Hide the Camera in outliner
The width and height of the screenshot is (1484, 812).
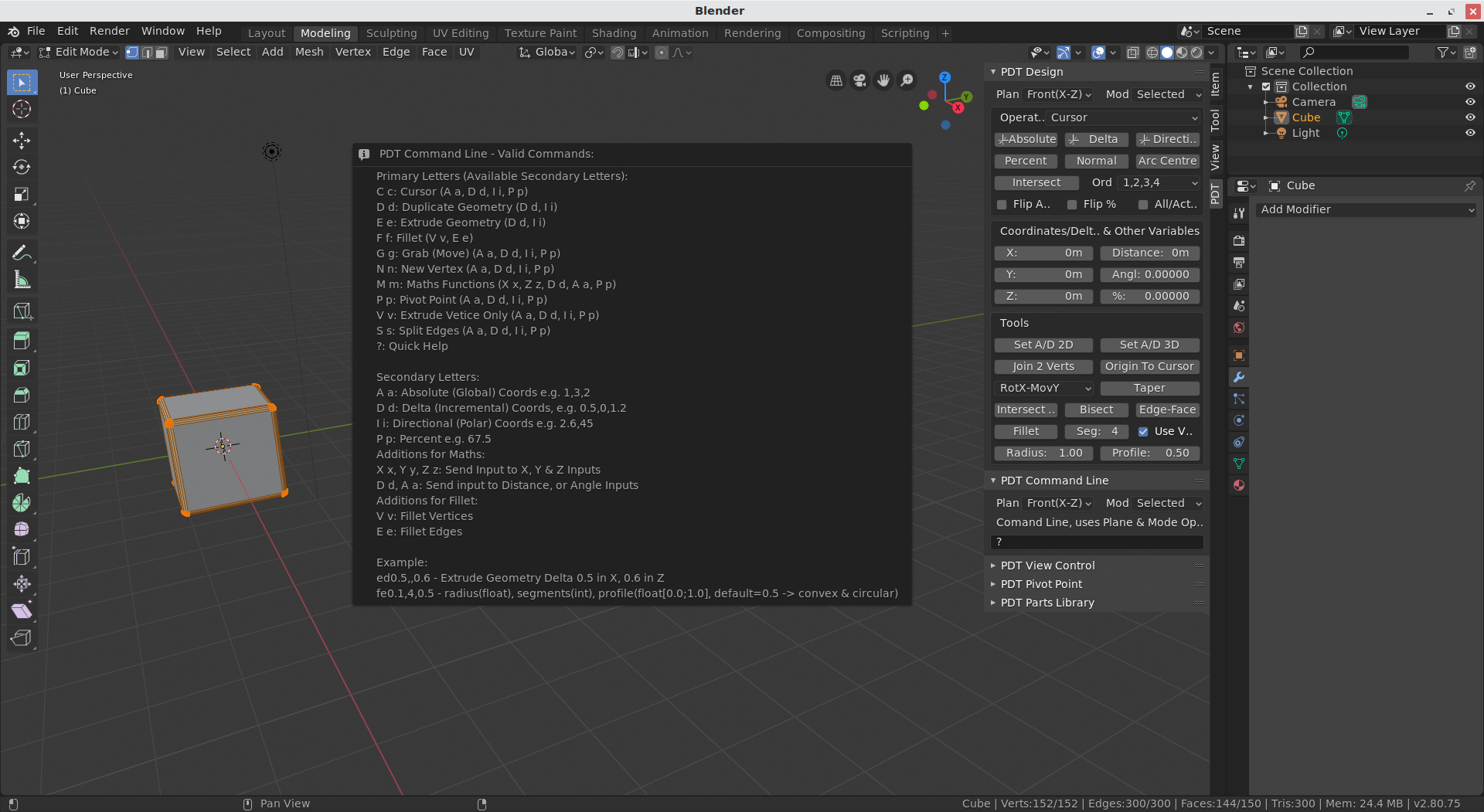pyautogui.click(x=1470, y=102)
